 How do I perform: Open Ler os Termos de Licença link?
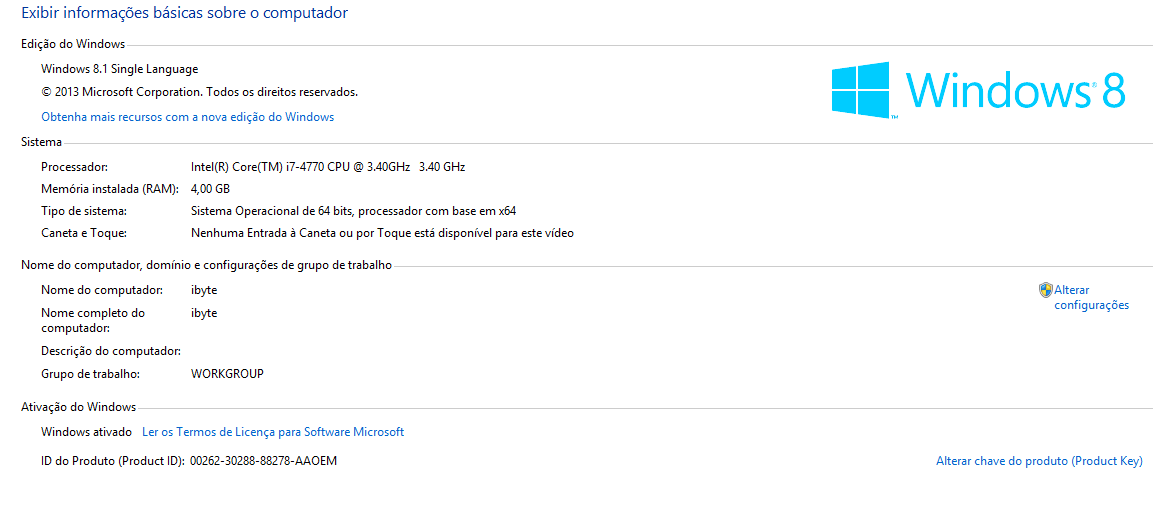click(273, 432)
